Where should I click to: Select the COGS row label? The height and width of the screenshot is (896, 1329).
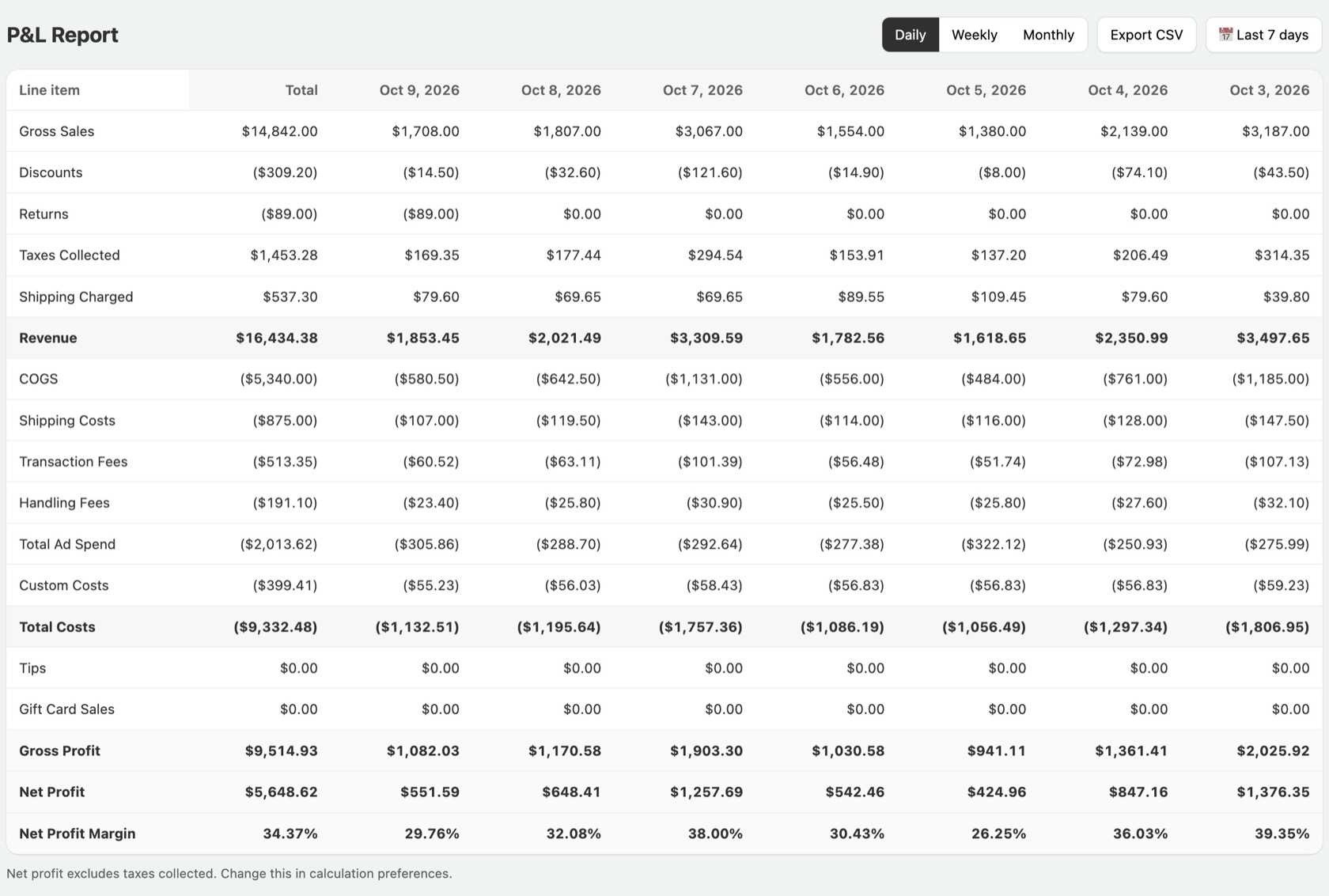point(39,379)
